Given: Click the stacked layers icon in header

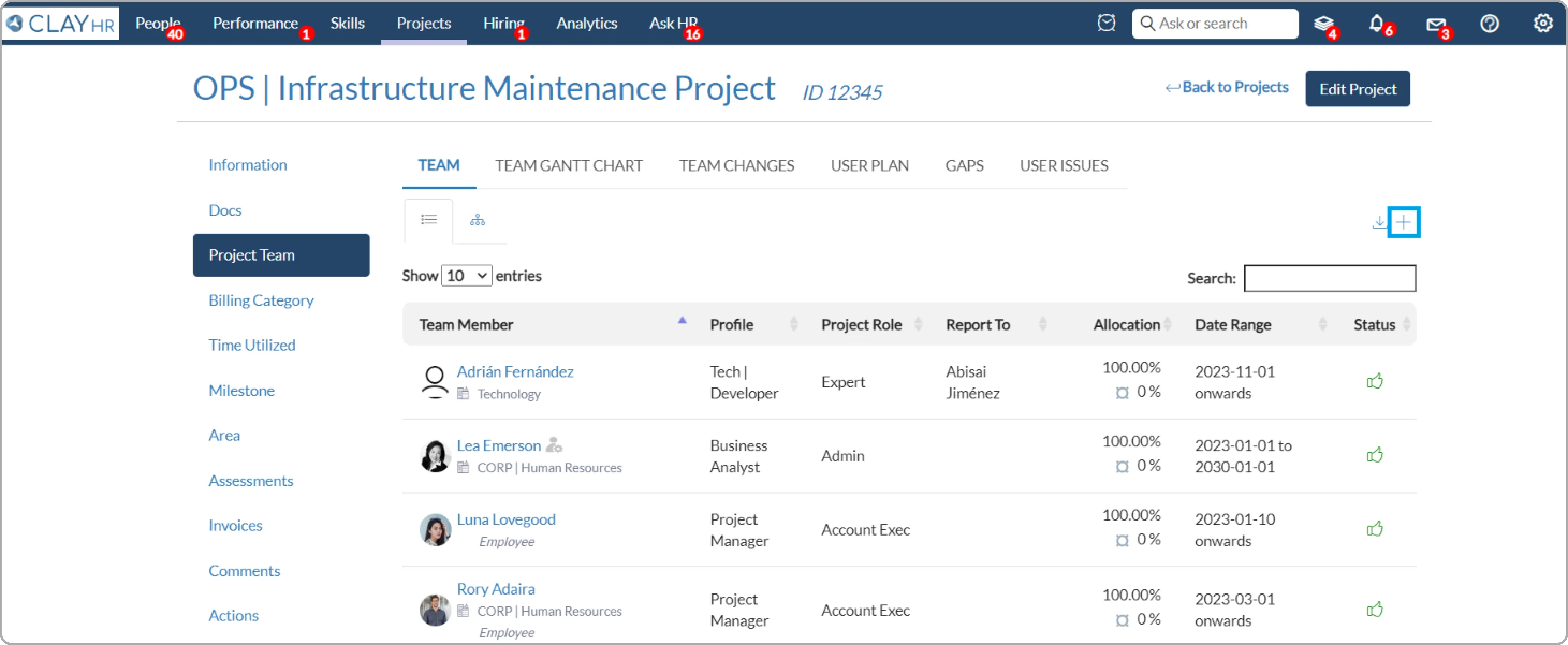Looking at the screenshot, I should point(1323,24).
